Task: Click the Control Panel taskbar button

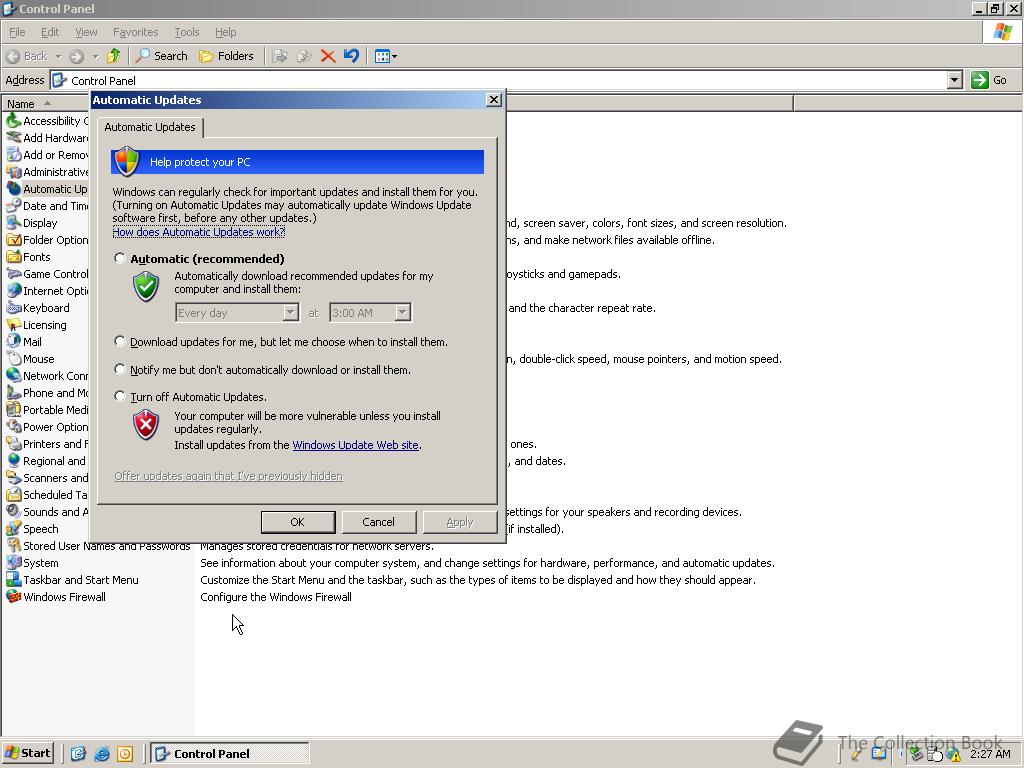Action: [230, 753]
